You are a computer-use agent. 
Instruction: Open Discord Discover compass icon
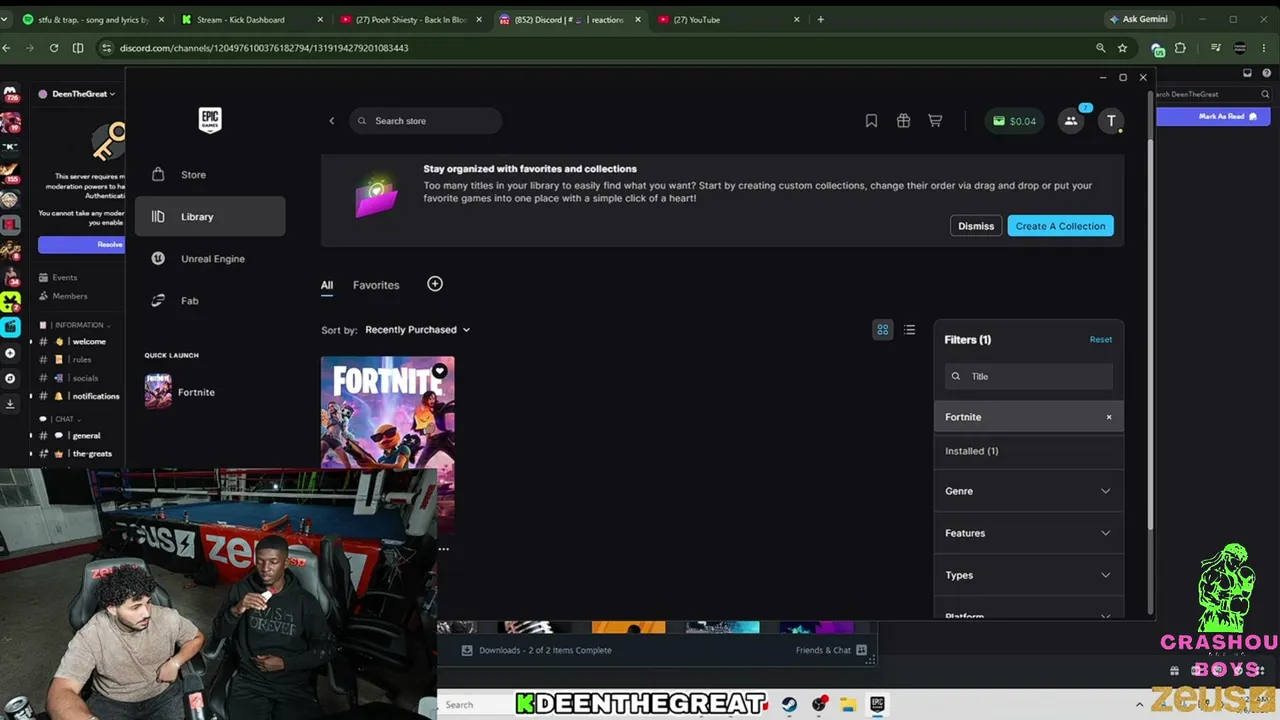point(10,379)
